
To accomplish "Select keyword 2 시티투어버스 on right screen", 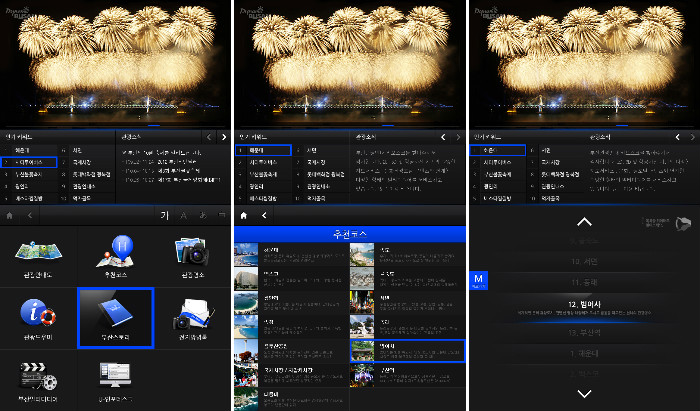I will [497, 162].
